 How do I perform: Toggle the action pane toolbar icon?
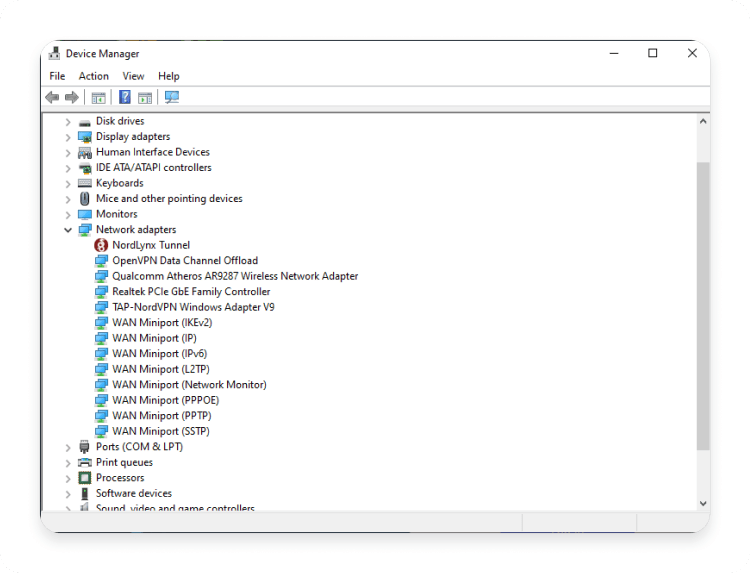click(x=145, y=98)
